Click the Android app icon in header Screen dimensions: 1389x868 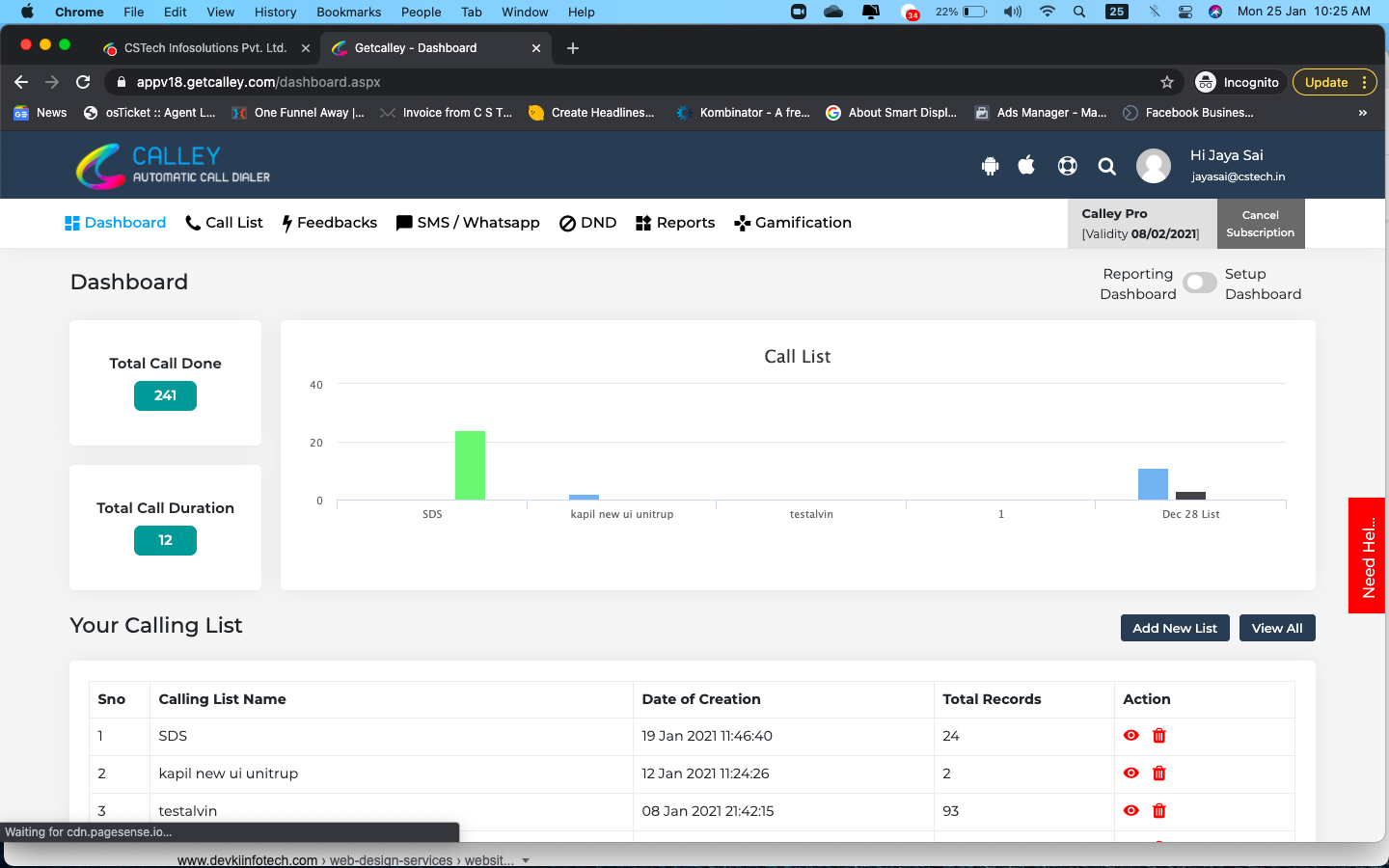point(990,166)
